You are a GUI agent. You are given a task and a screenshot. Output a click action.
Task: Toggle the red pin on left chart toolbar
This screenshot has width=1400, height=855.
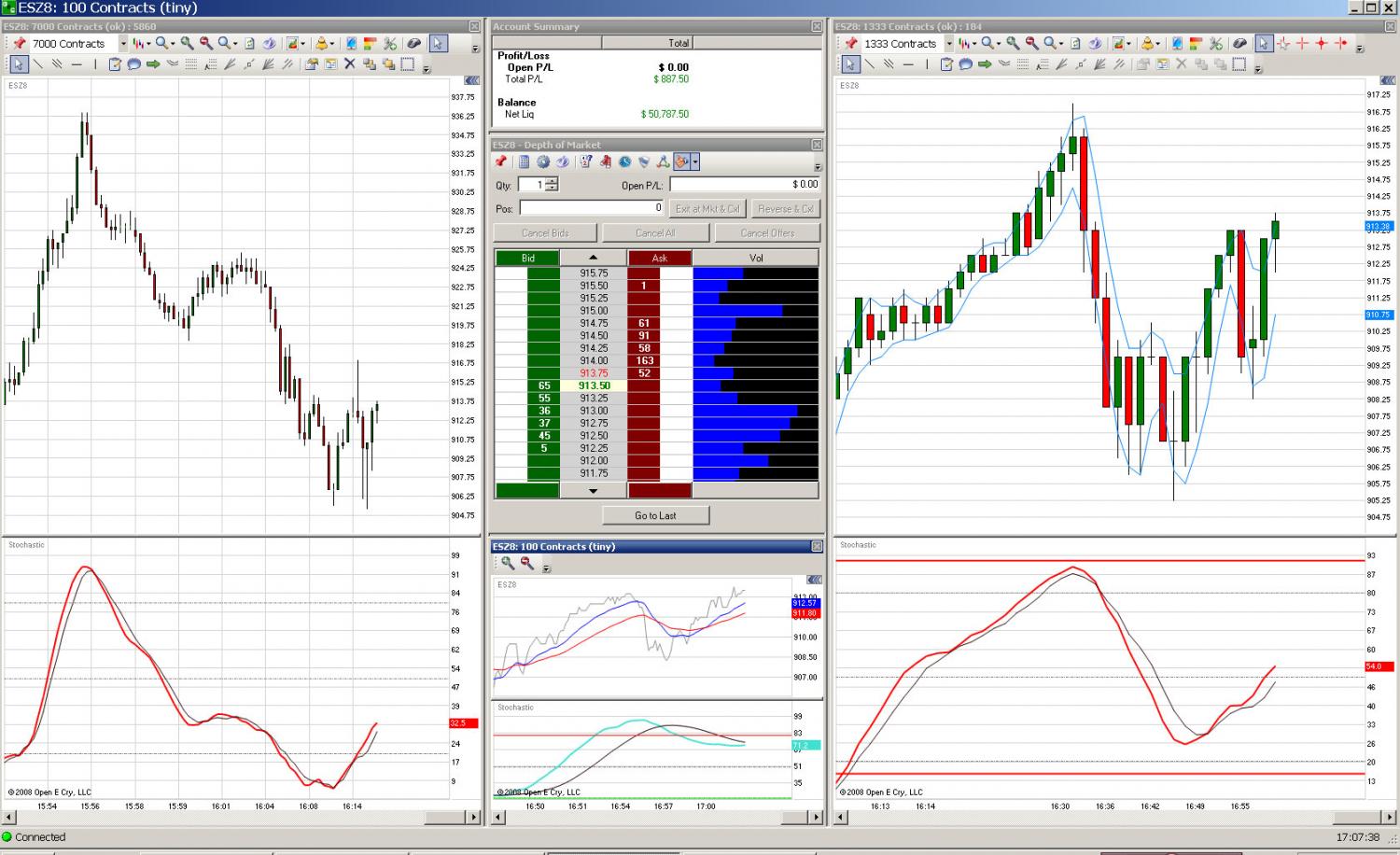point(19,43)
